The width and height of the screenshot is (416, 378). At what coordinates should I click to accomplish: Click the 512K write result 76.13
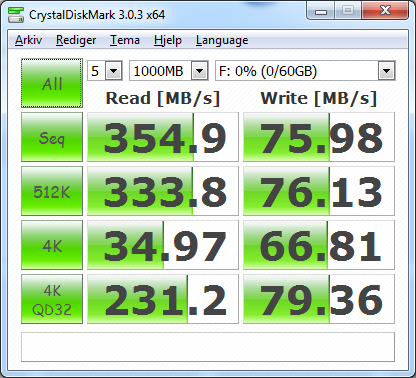click(319, 191)
